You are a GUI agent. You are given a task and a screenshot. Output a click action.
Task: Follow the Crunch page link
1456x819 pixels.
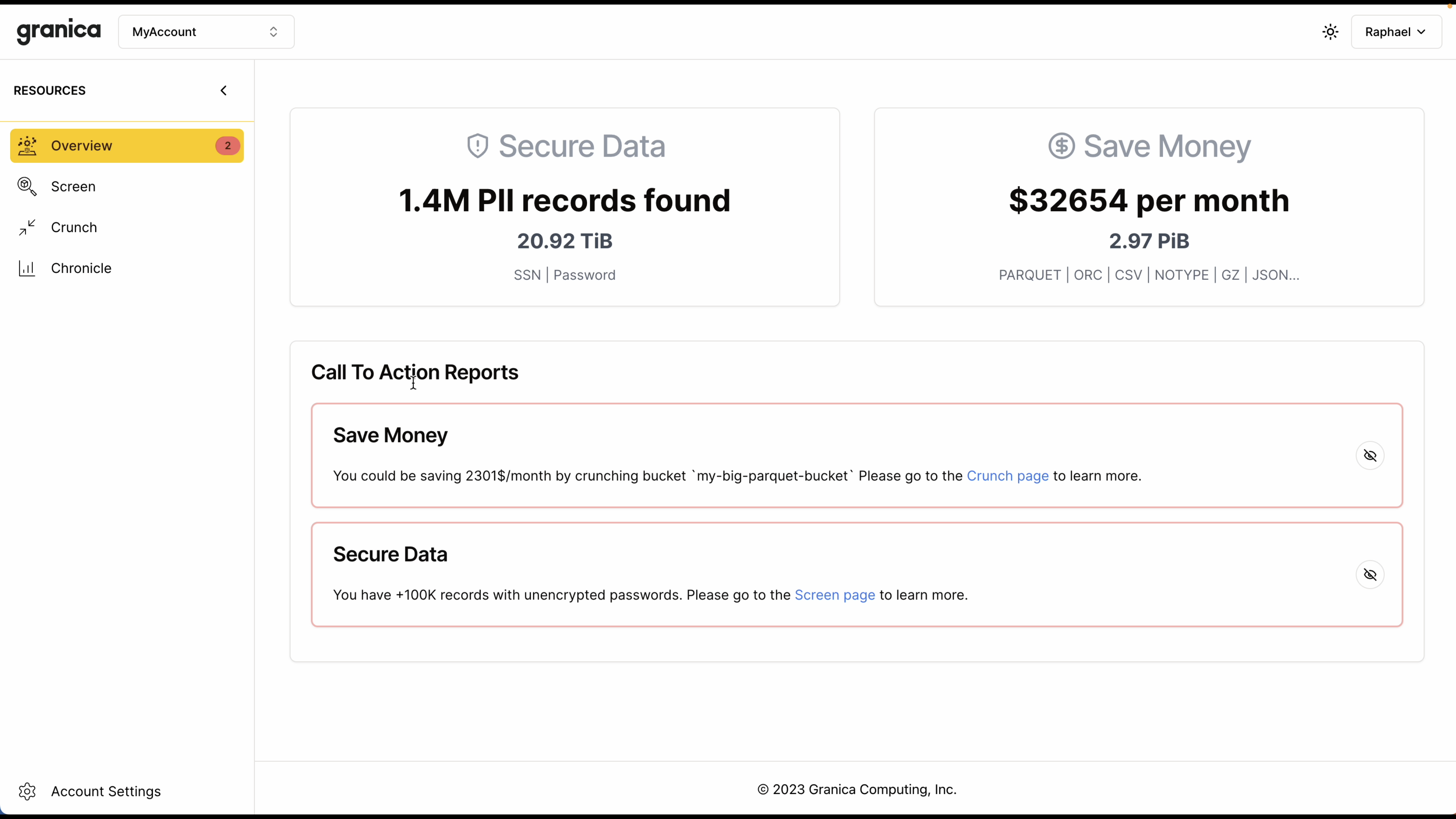1007,476
